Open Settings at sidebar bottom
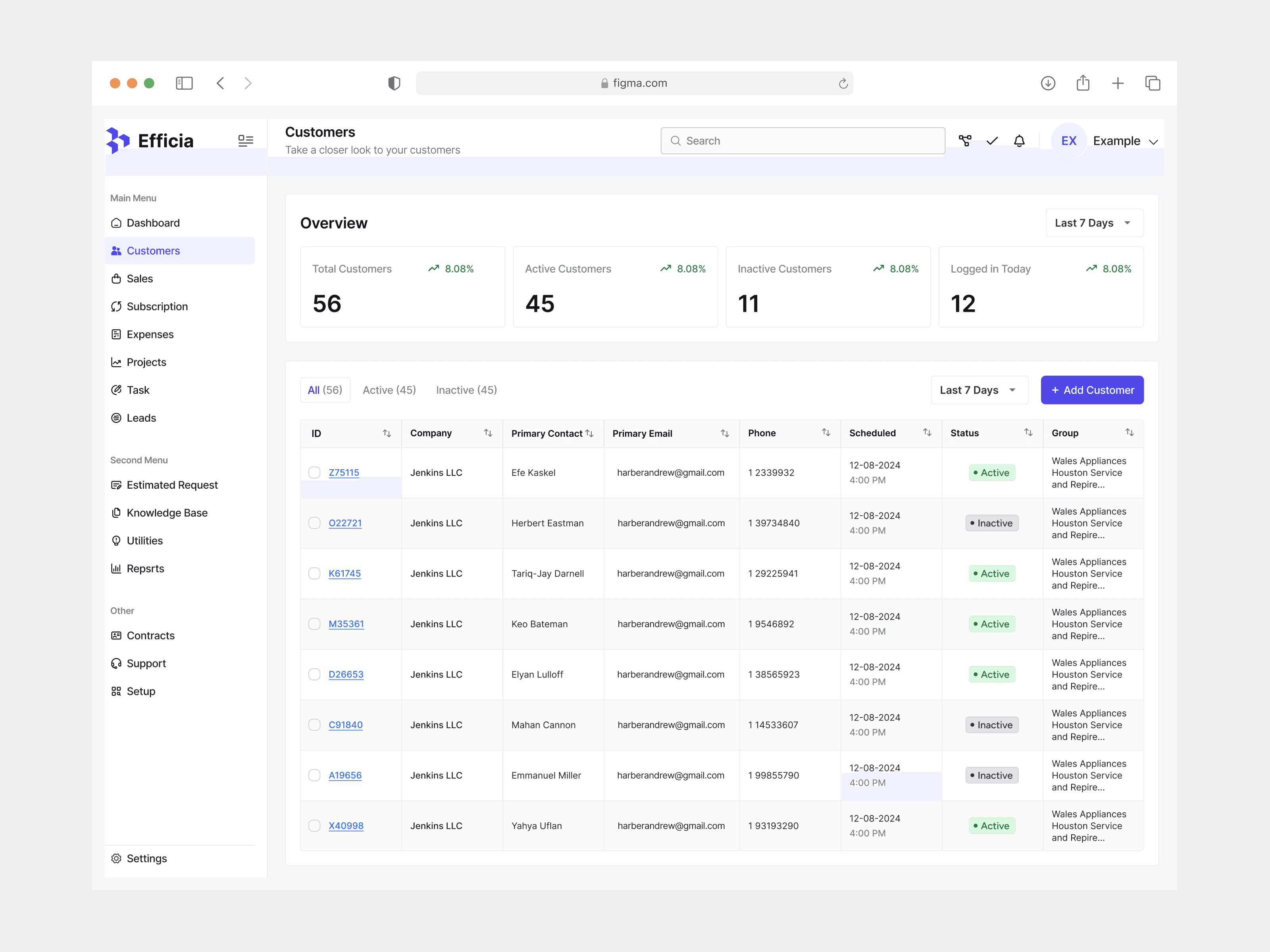 (x=146, y=858)
